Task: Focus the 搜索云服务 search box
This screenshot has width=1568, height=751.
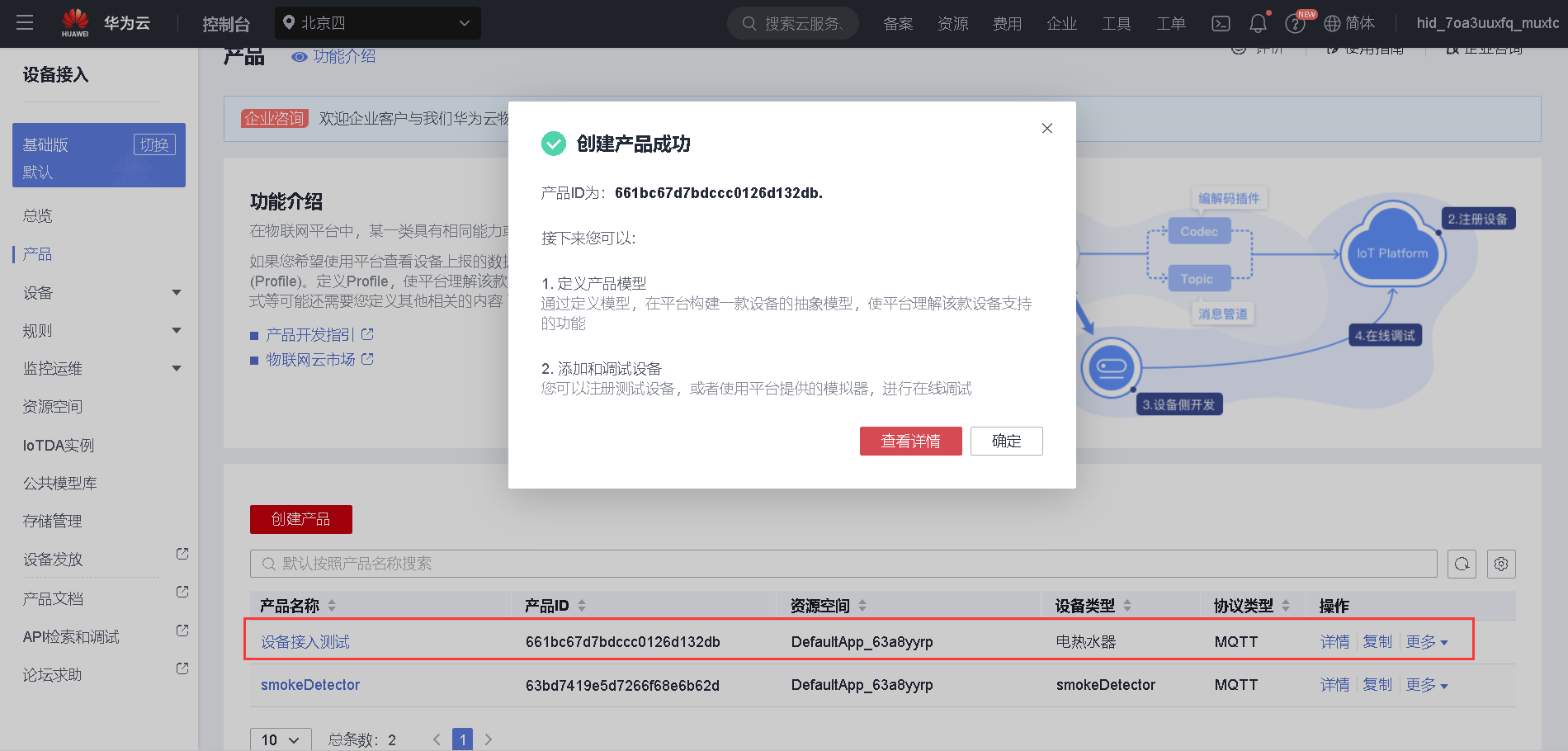Action: 793,23
